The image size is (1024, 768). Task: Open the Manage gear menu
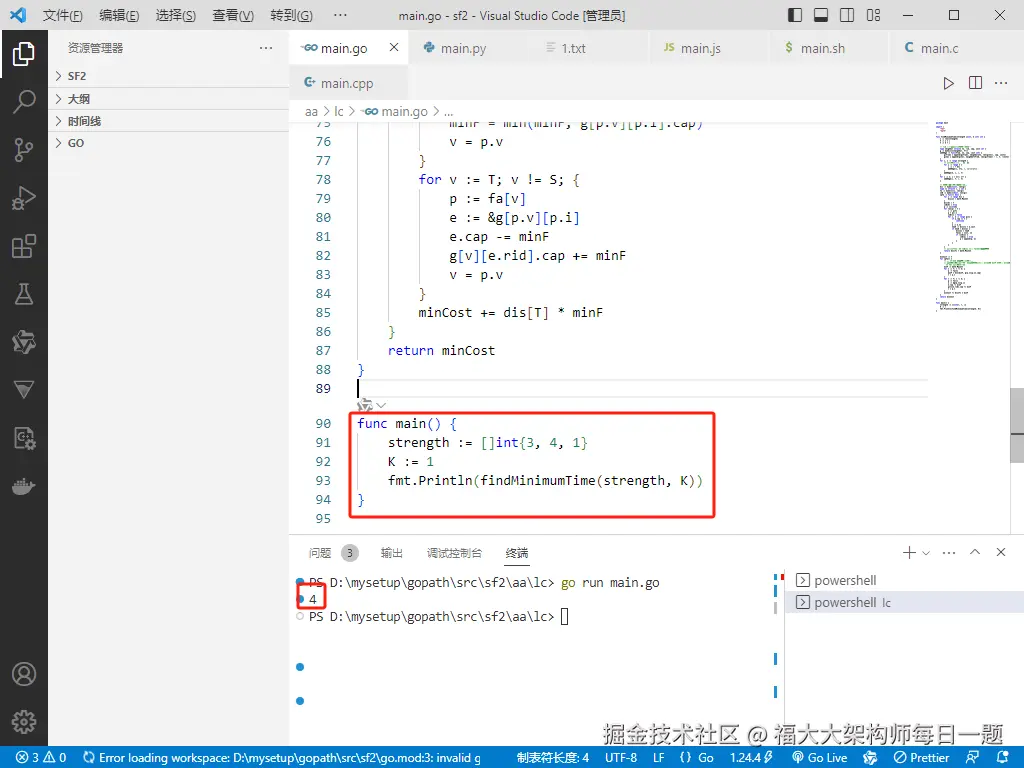pyautogui.click(x=24, y=722)
